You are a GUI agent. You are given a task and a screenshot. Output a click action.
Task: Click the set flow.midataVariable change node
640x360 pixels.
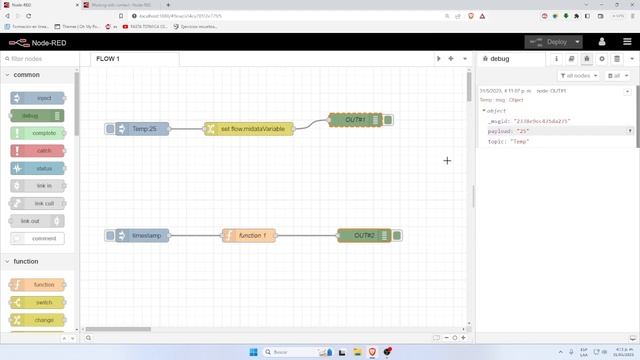(x=249, y=129)
